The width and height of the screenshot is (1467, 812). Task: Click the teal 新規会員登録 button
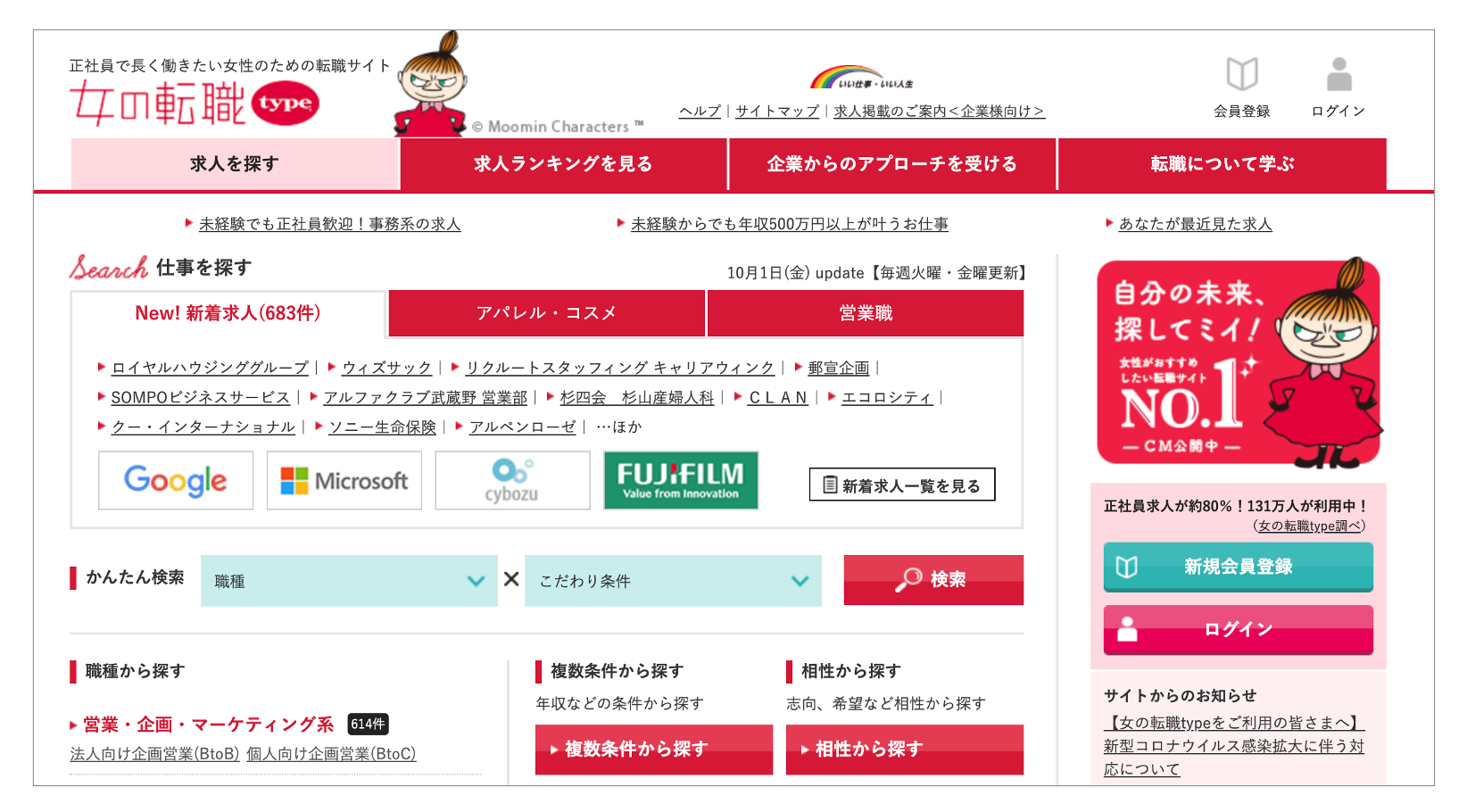click(1238, 567)
